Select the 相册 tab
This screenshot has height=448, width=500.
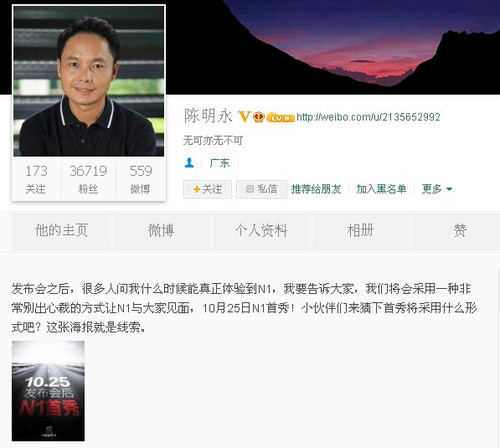coord(361,231)
